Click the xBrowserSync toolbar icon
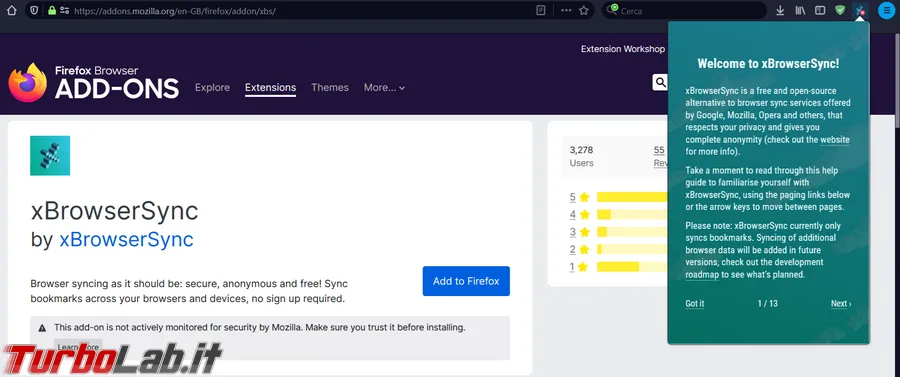Viewport: 900px width, 377px height. (859, 10)
